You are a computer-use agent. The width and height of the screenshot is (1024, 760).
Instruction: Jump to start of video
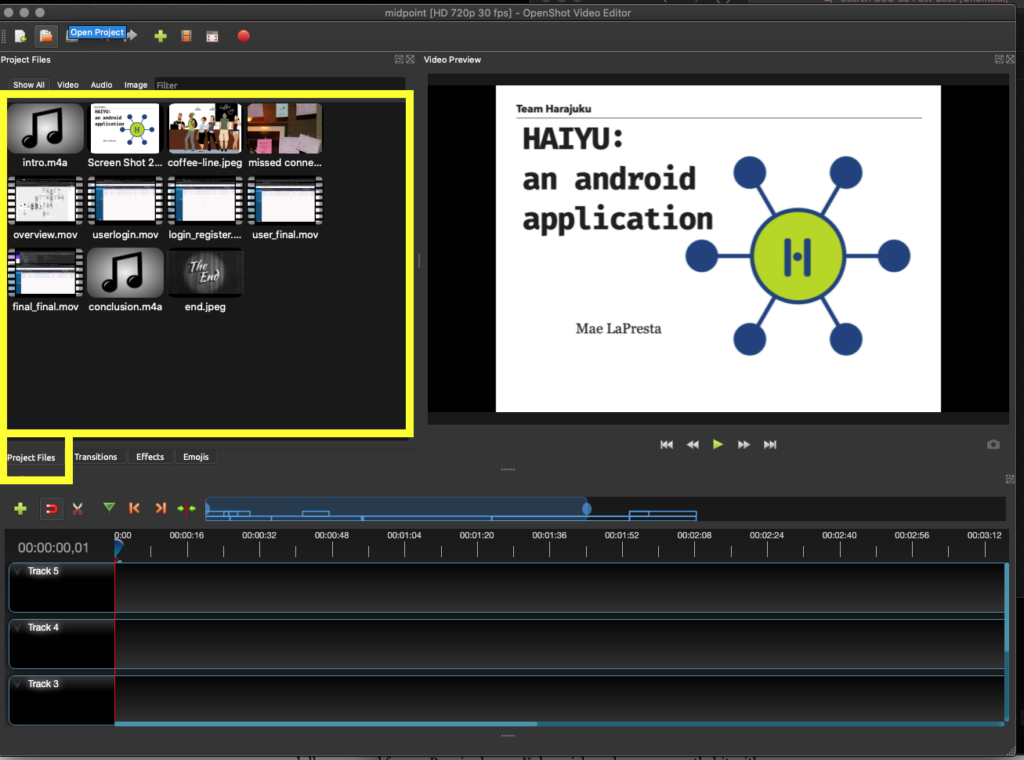coord(666,445)
